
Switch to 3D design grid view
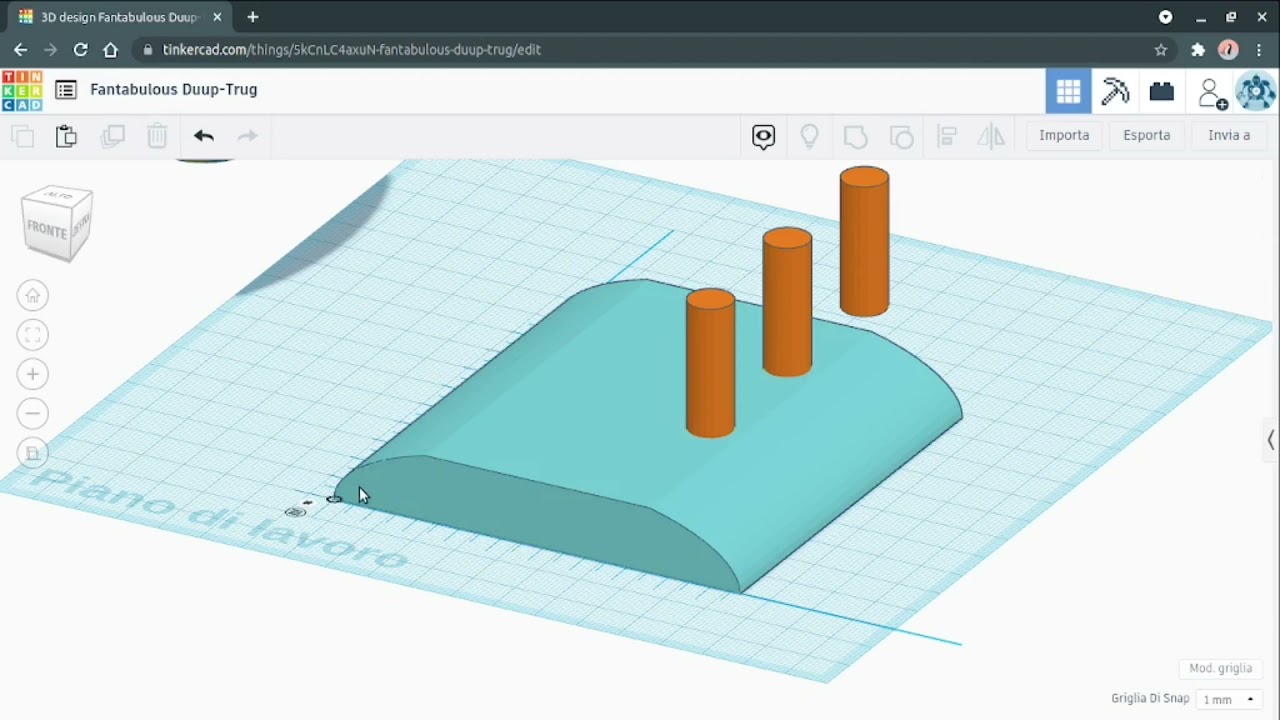(x=1068, y=92)
